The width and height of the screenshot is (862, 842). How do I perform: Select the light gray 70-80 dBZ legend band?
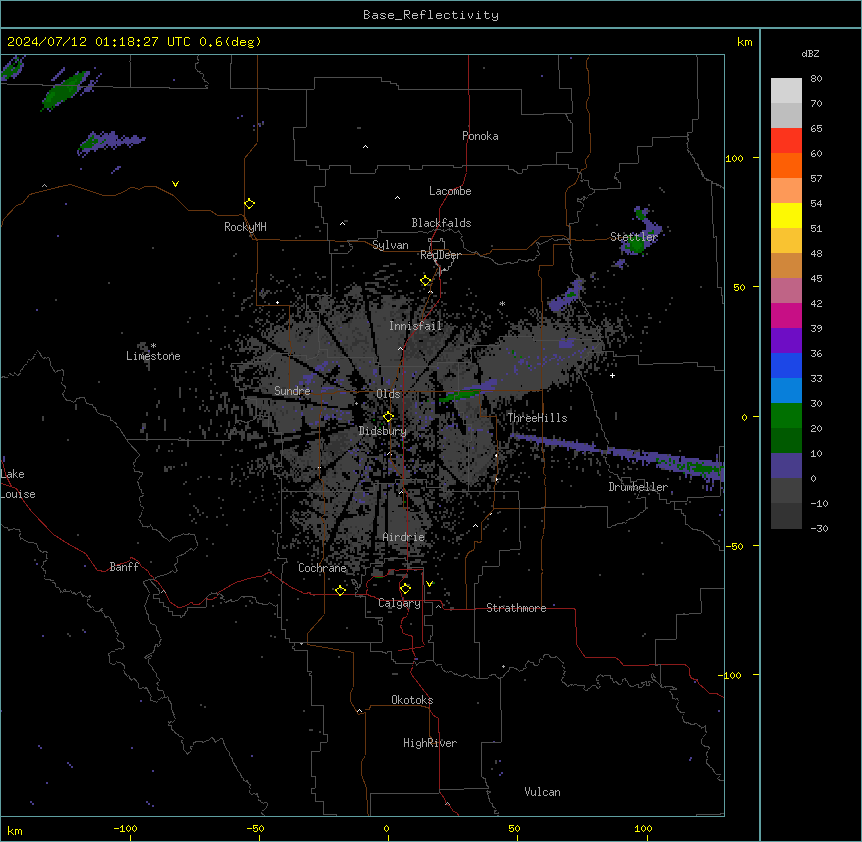coord(786,91)
